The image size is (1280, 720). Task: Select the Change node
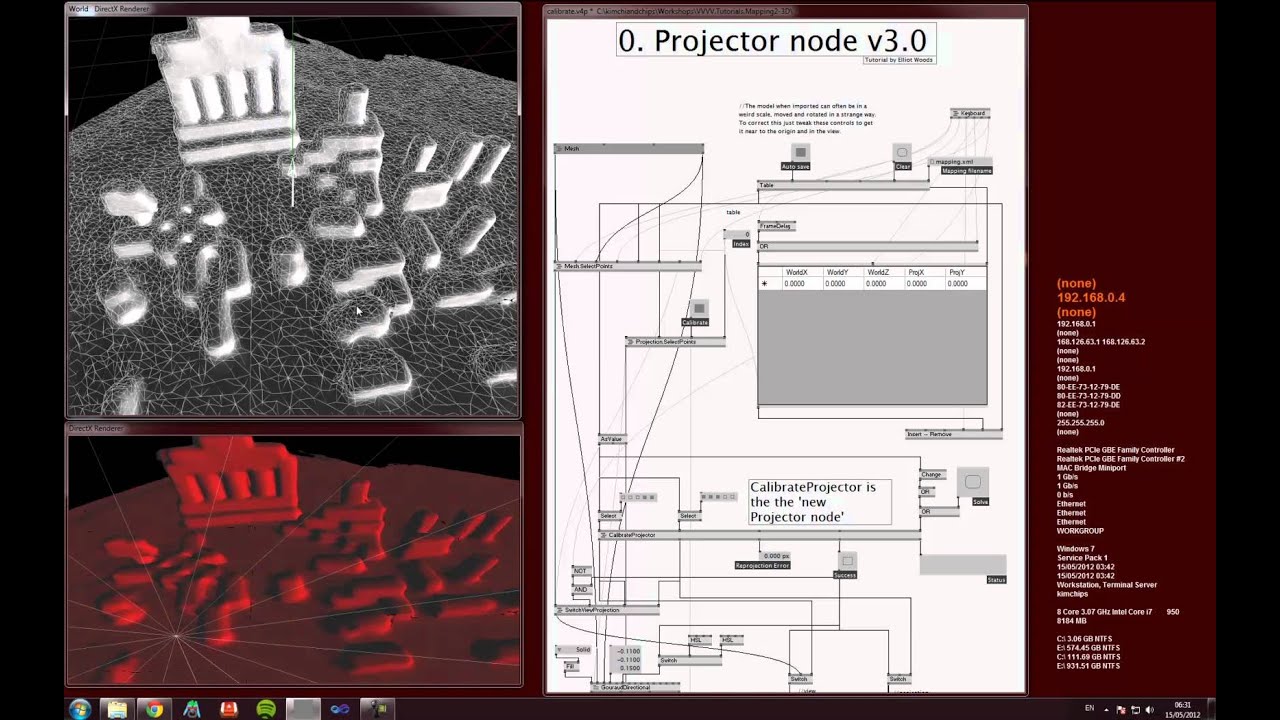click(932, 475)
